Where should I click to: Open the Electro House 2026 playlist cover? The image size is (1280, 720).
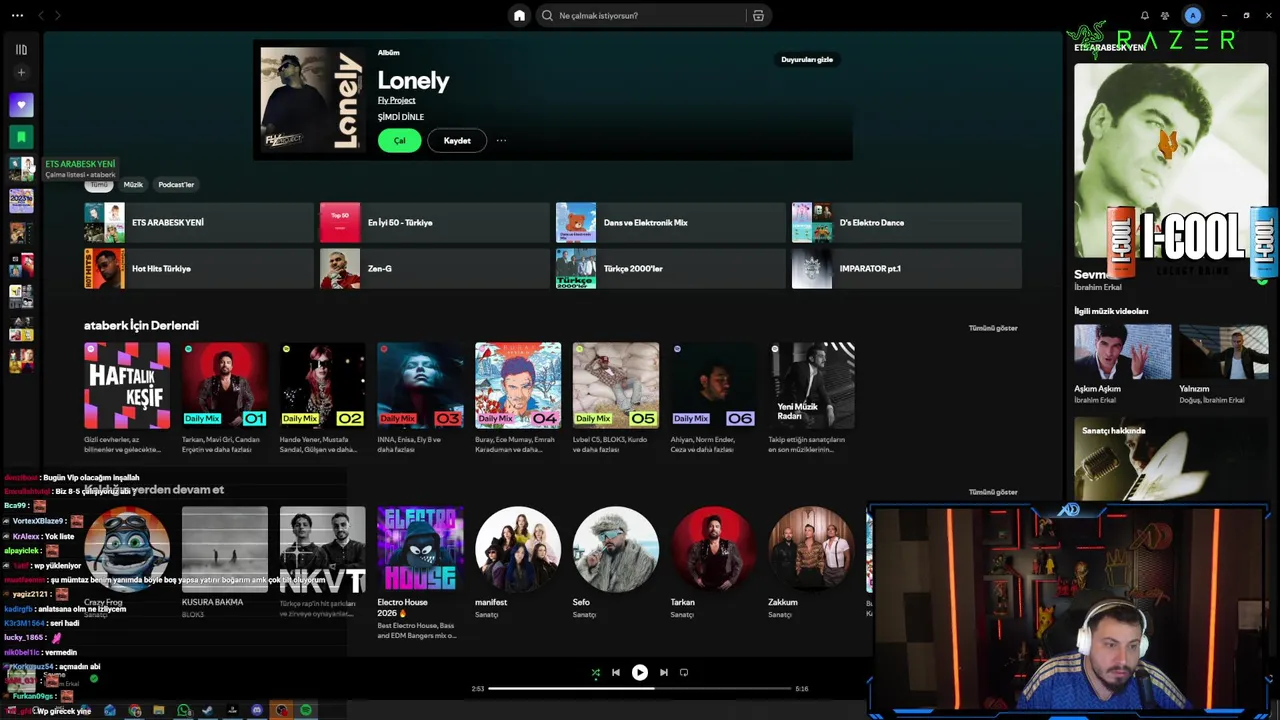(x=420, y=549)
